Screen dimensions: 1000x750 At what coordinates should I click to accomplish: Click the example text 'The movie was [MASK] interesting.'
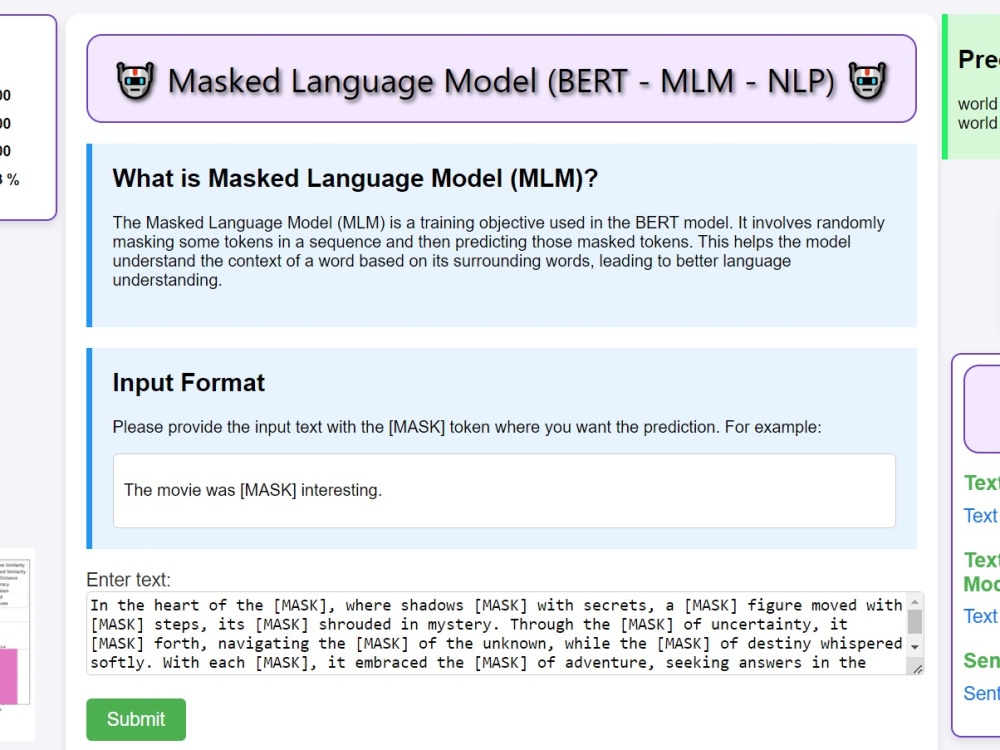point(253,490)
